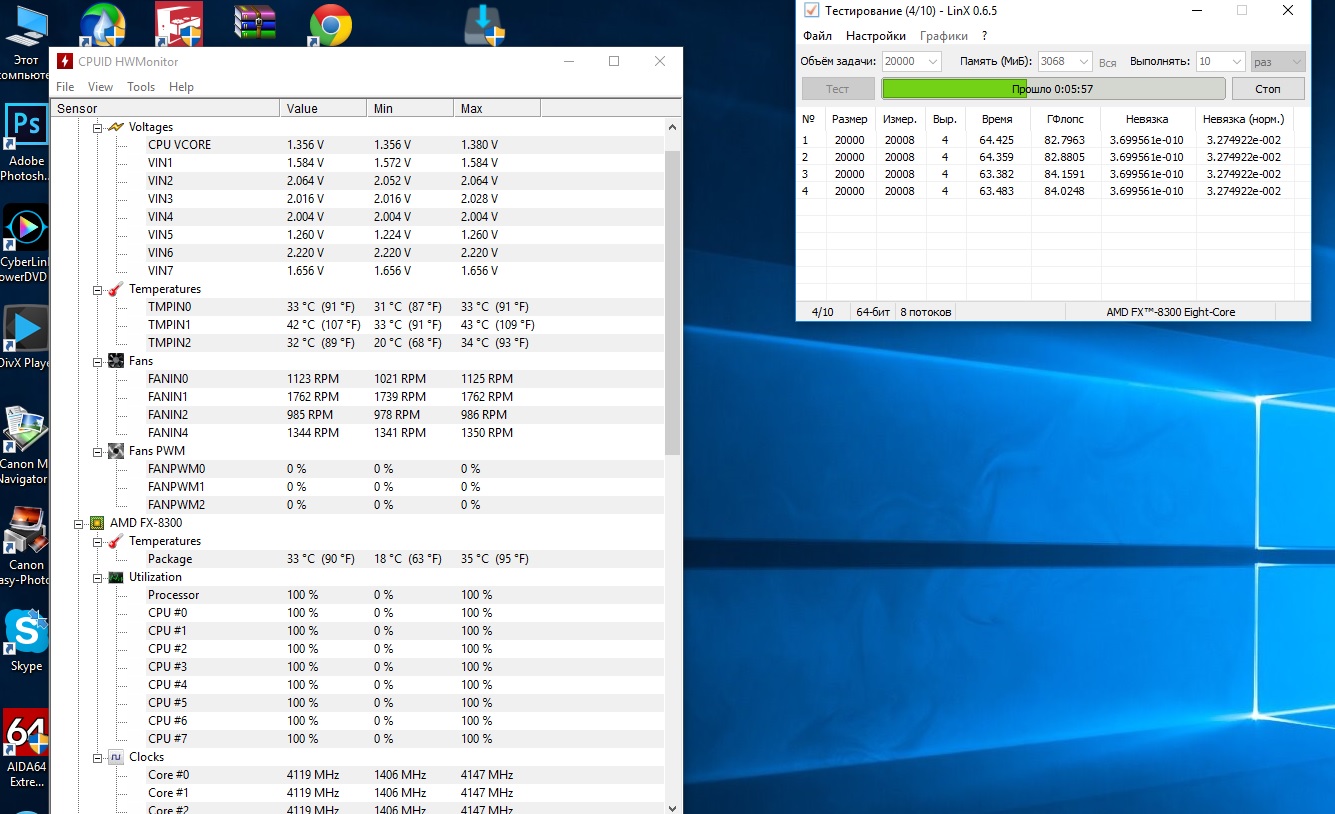This screenshot has width=1335, height=814.
Task: Select the CyberLink PowerDVD desktop icon
Action: coord(25,244)
